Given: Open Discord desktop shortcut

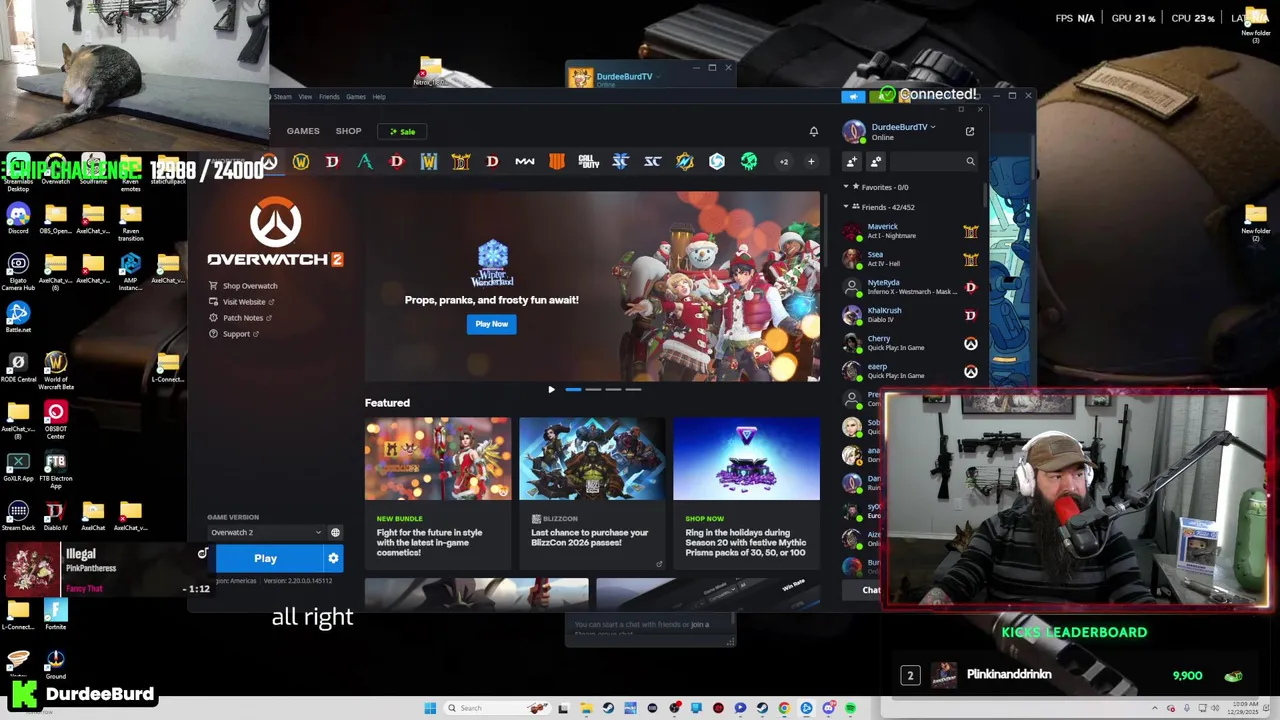Looking at the screenshot, I should pyautogui.click(x=18, y=219).
